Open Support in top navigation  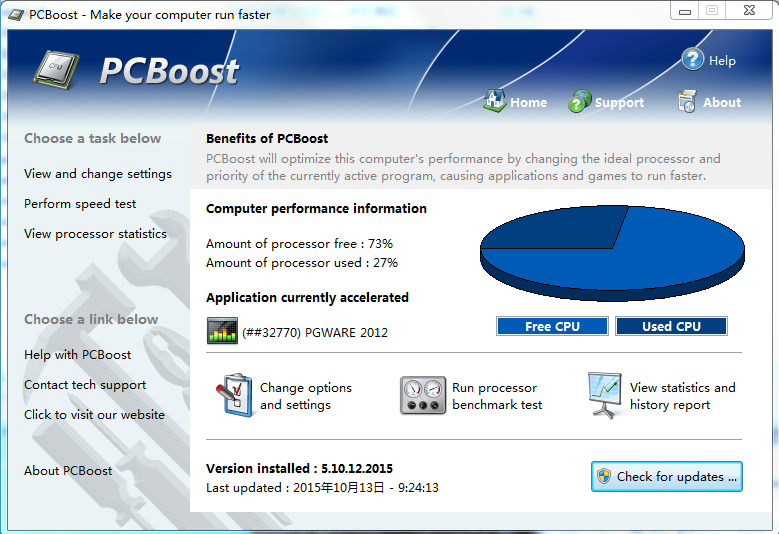(x=619, y=102)
